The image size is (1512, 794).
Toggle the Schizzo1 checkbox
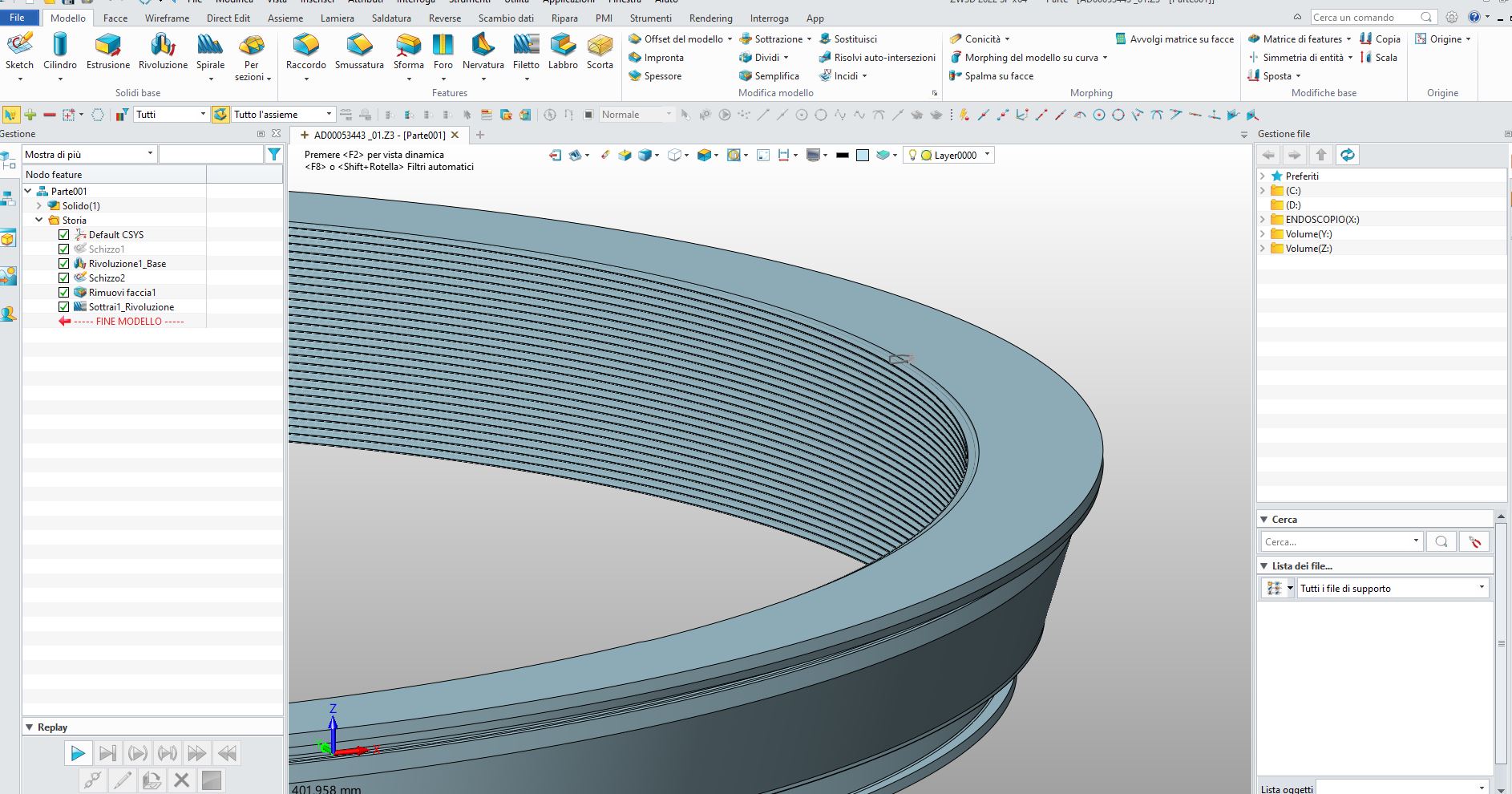click(x=64, y=249)
